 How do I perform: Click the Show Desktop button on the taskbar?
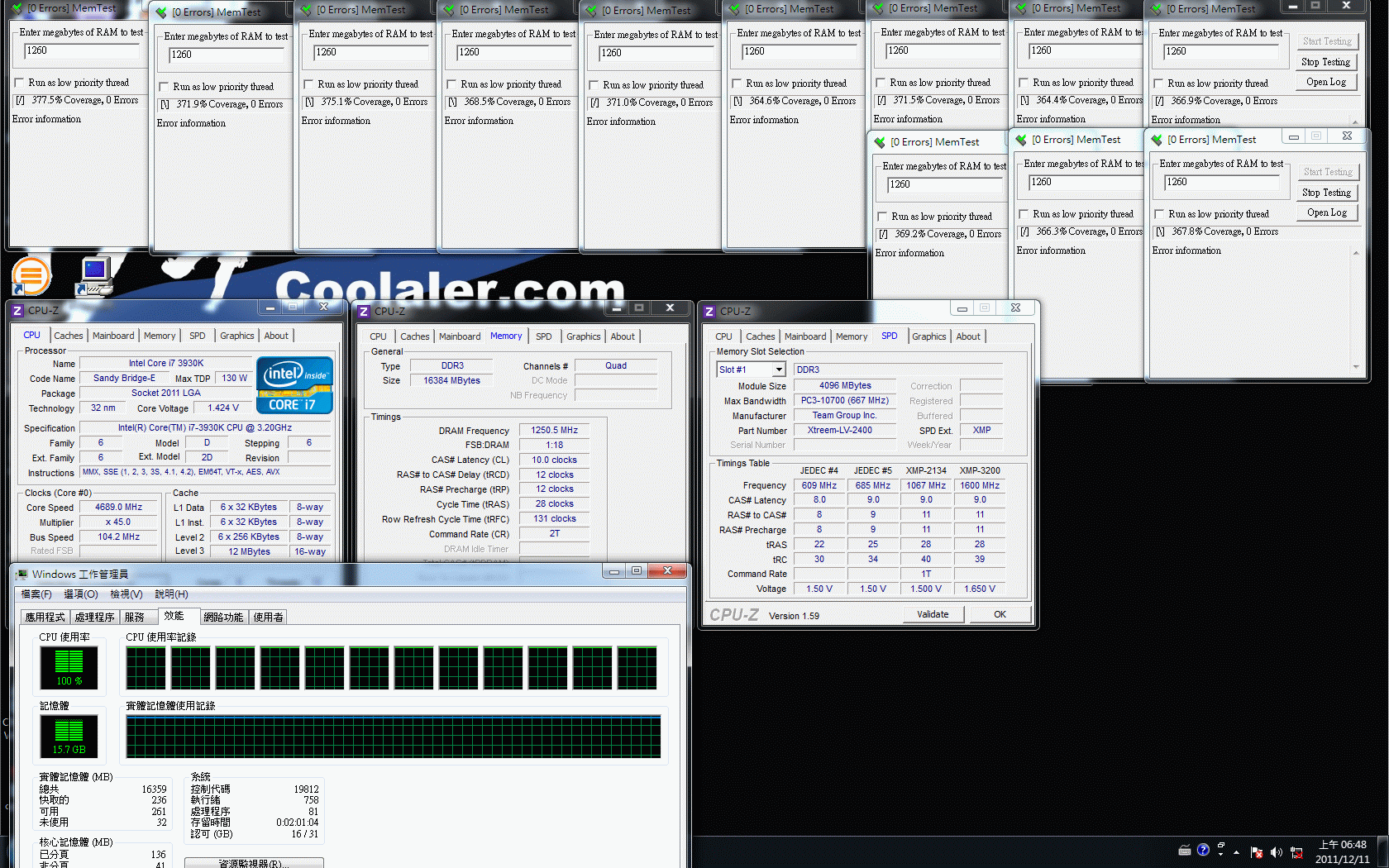click(x=1383, y=852)
